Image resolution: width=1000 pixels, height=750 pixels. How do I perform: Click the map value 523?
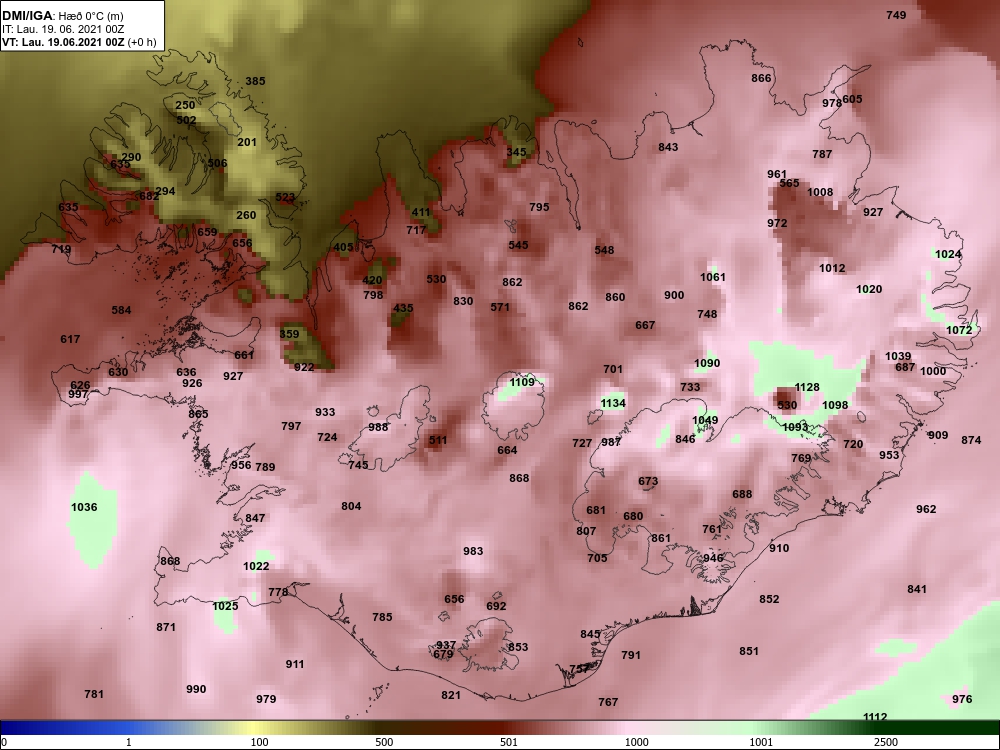coord(285,198)
